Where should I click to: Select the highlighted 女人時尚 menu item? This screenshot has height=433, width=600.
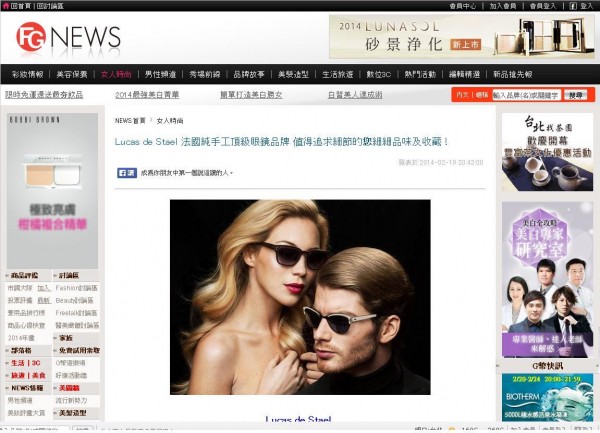click(116, 74)
